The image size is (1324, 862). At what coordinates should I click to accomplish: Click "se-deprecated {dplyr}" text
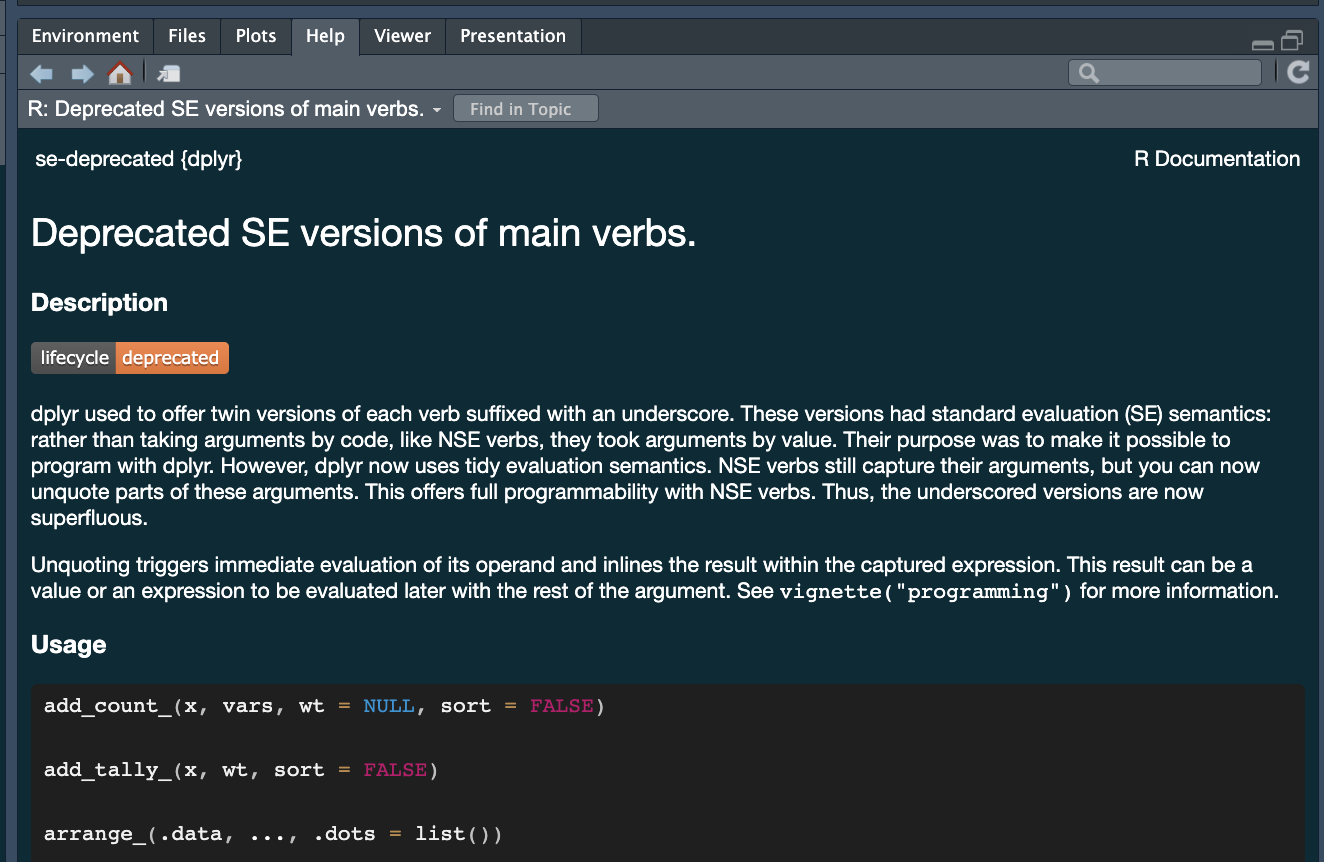coord(138,159)
